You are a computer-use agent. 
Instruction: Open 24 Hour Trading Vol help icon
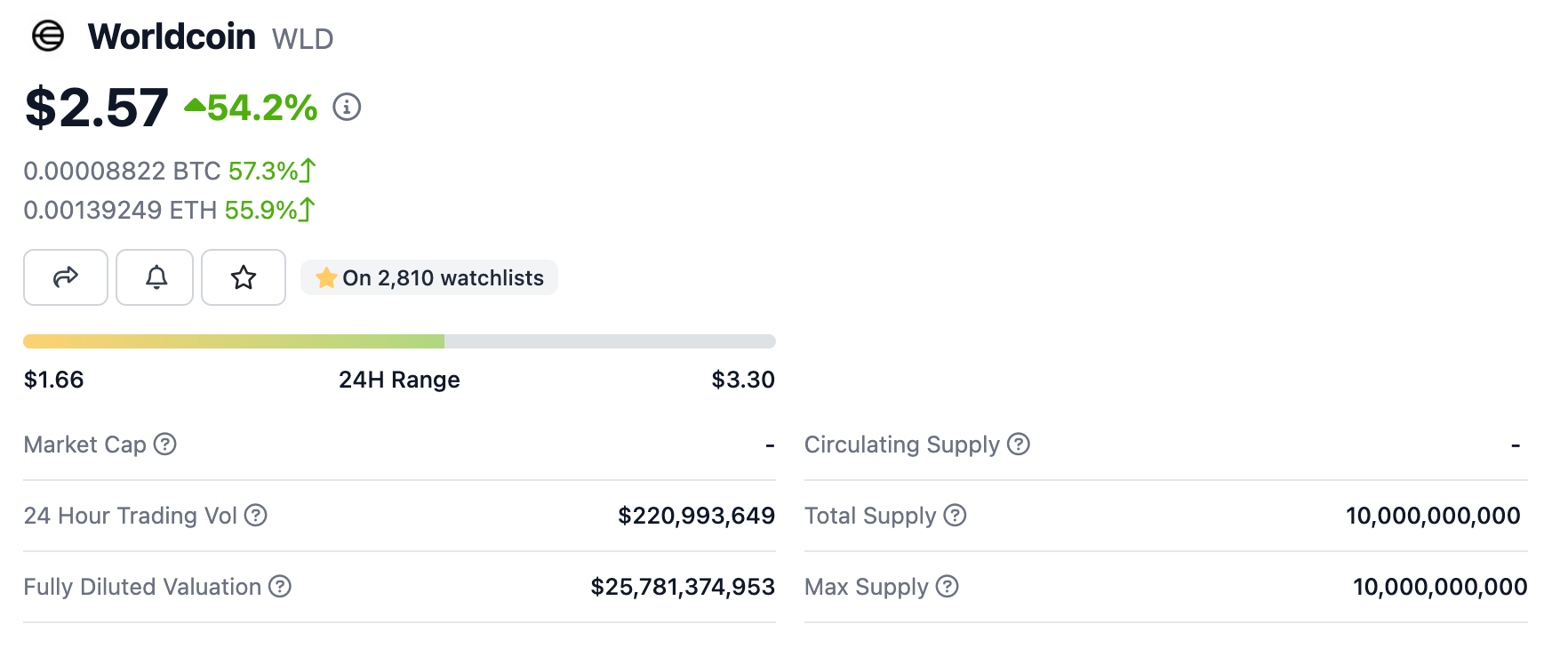point(256,515)
